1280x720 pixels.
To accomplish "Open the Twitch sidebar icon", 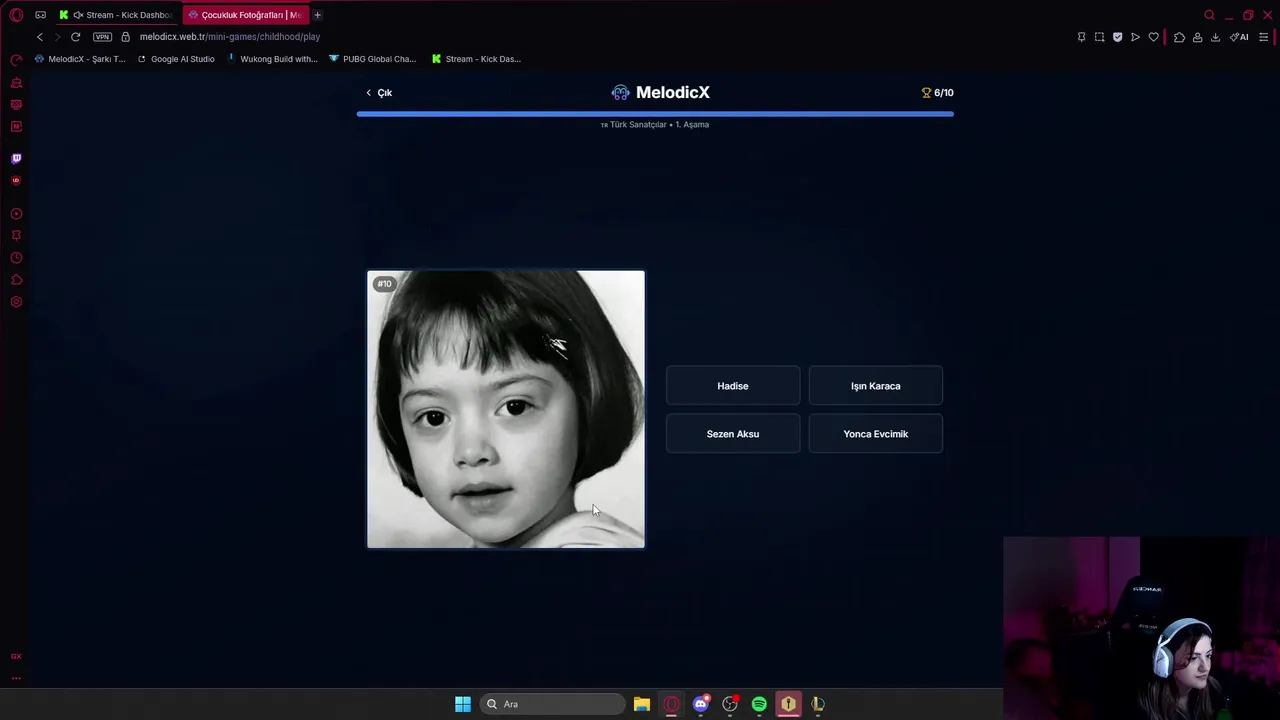I will 16,158.
